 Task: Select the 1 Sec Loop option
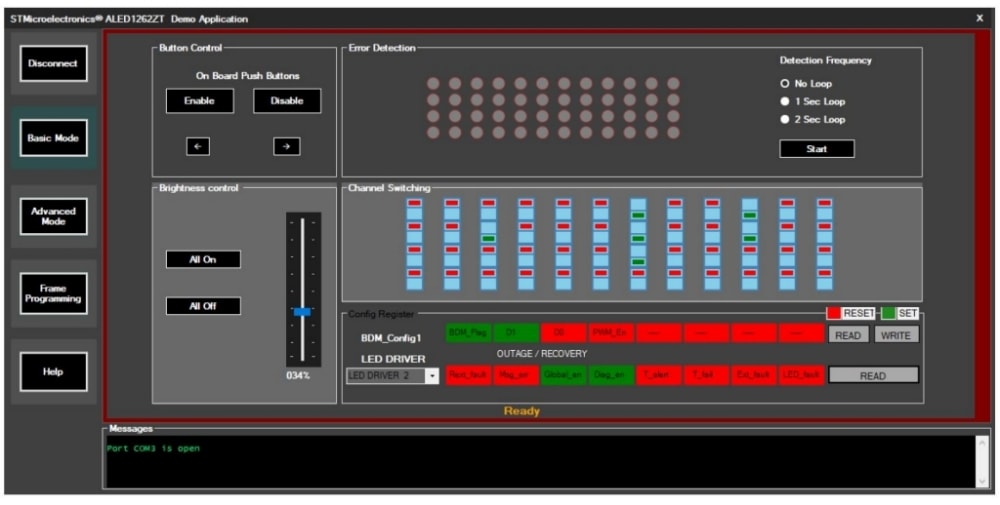tap(785, 102)
